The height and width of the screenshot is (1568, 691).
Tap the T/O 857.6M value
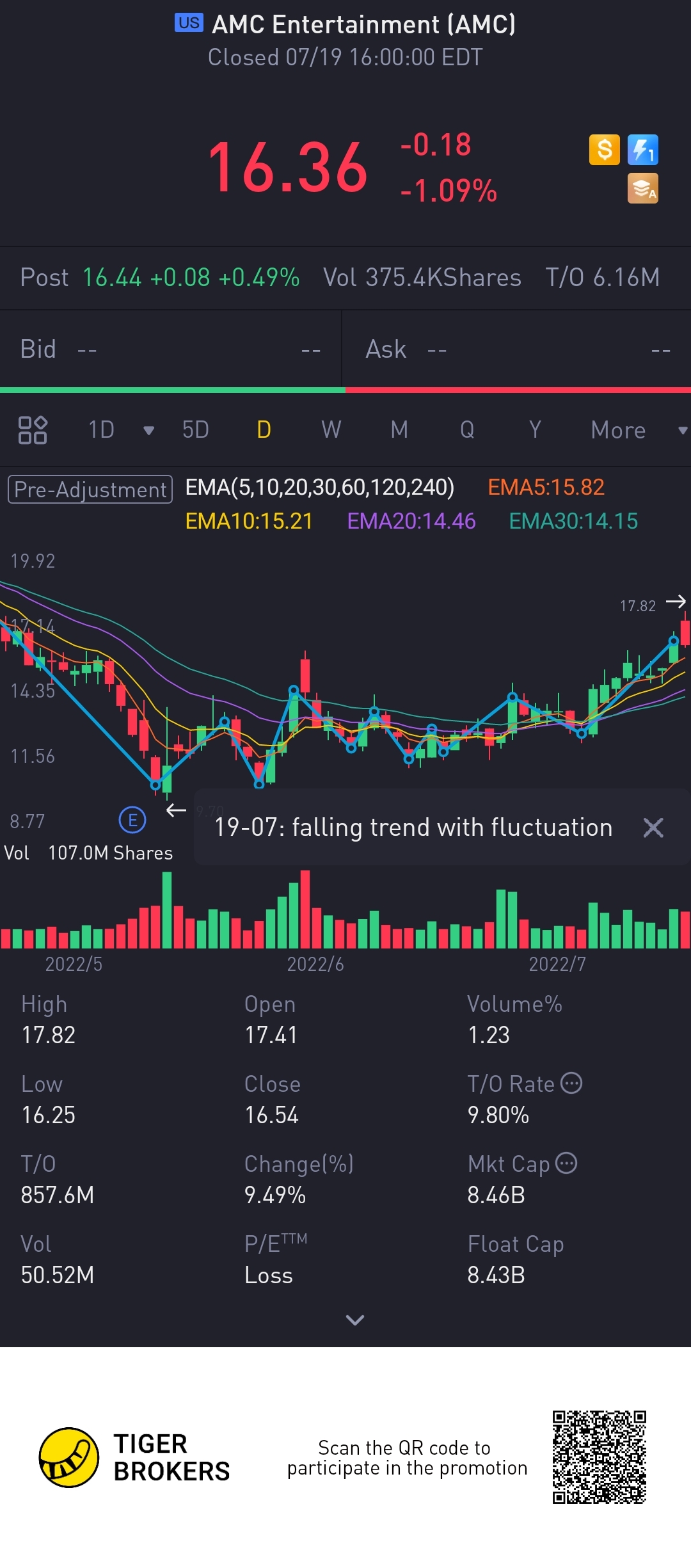click(58, 1195)
